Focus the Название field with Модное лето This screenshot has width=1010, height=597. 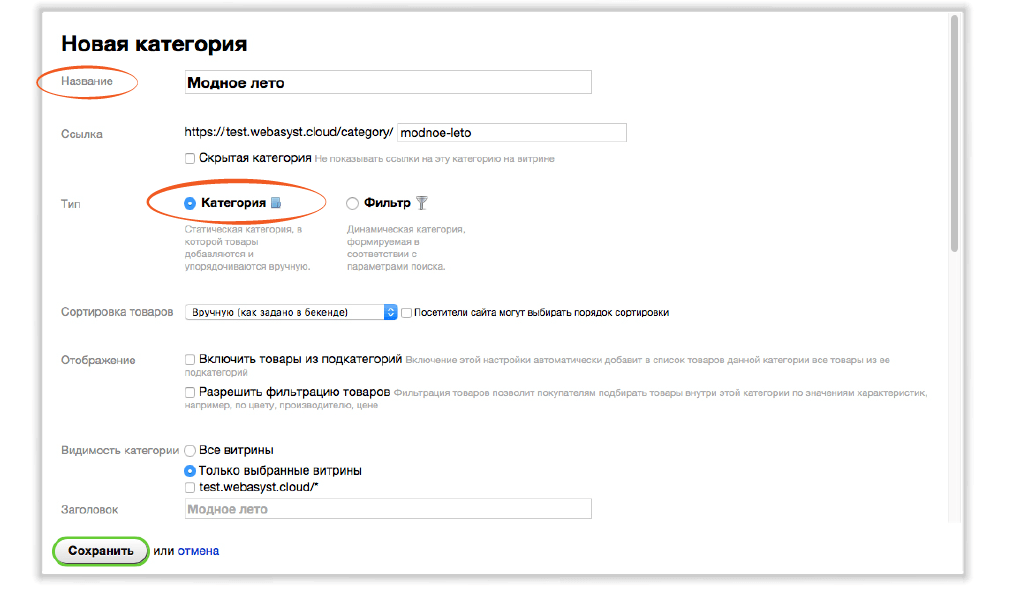388,82
